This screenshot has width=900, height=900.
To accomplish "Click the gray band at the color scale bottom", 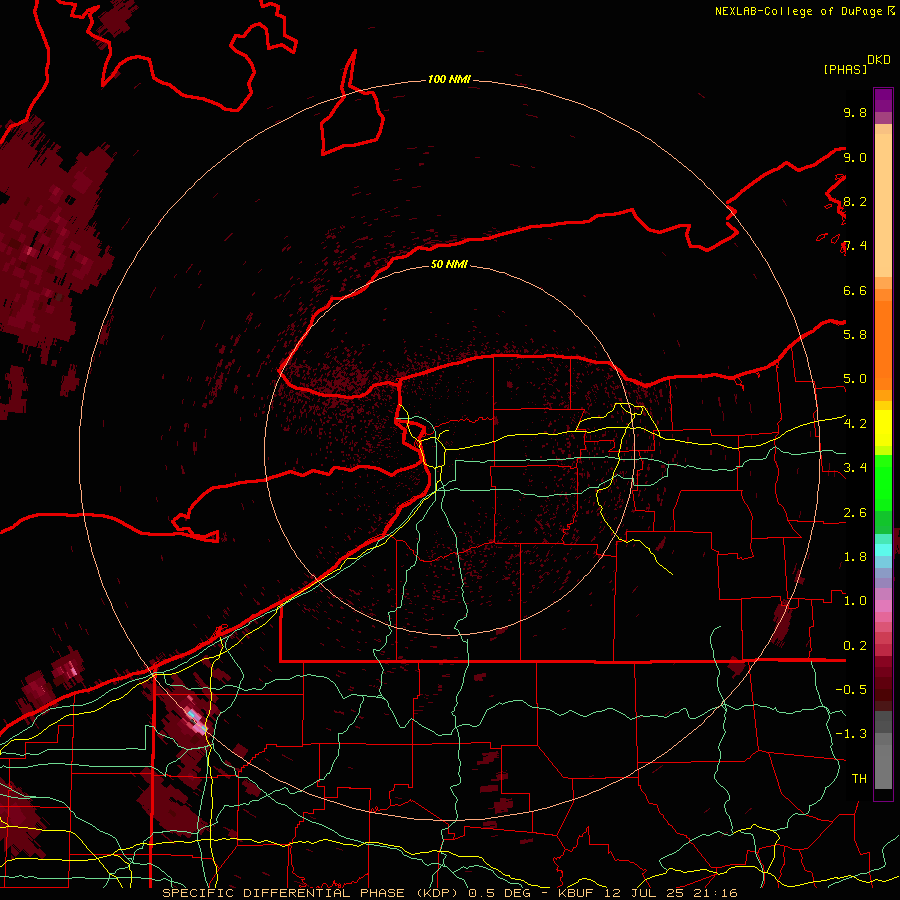I will (x=883, y=752).
